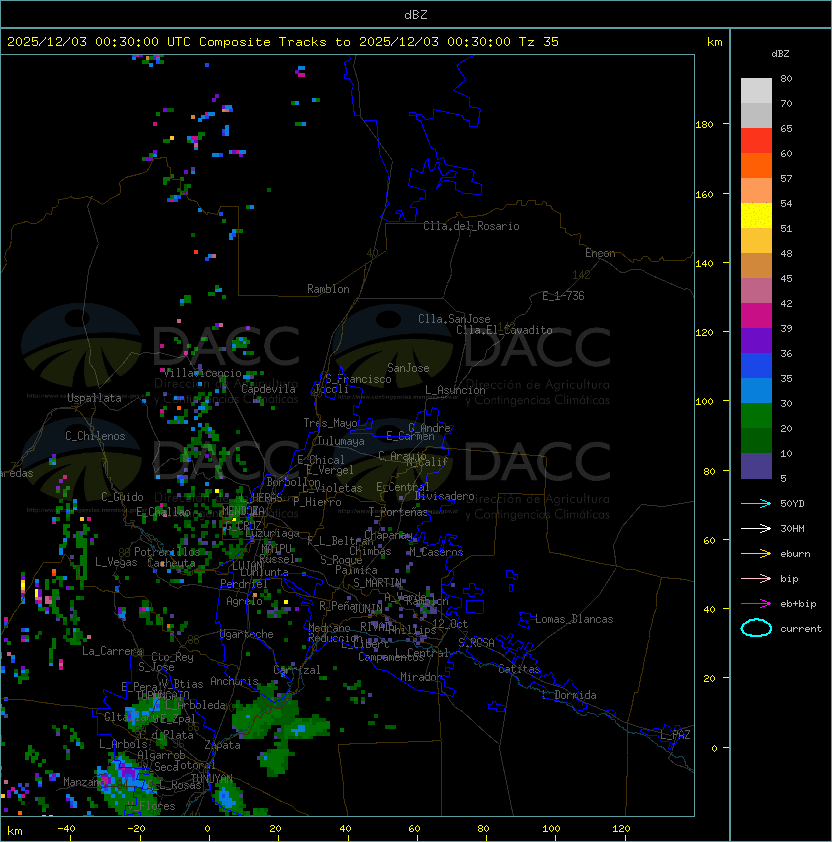Viewport: 832px width, 842px height.
Task: Click the cyan current ellipse legend icon
Action: tap(756, 628)
